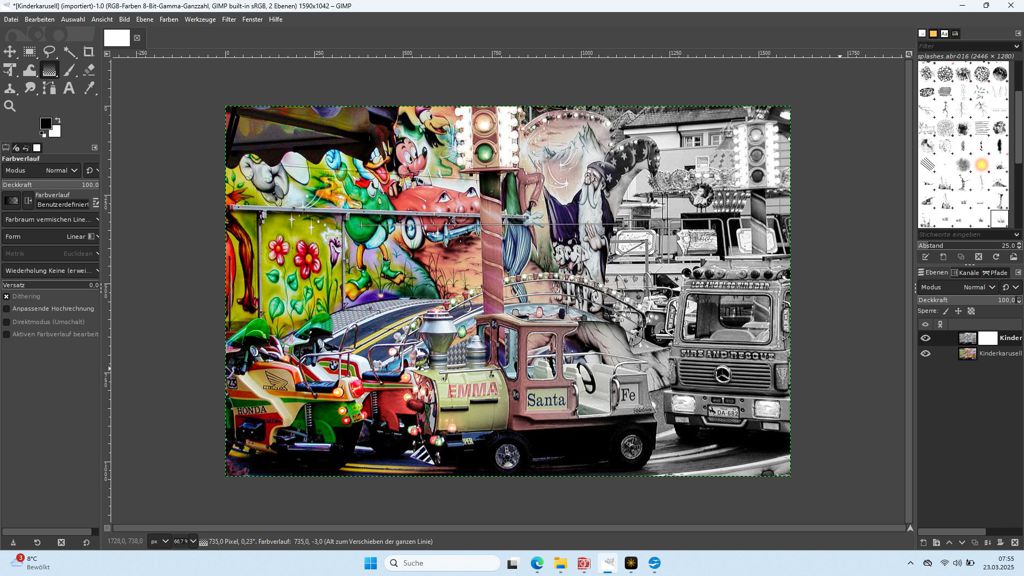Select the Gradient tool in toolbox
The width and height of the screenshot is (1024, 576).
[x=49, y=70]
